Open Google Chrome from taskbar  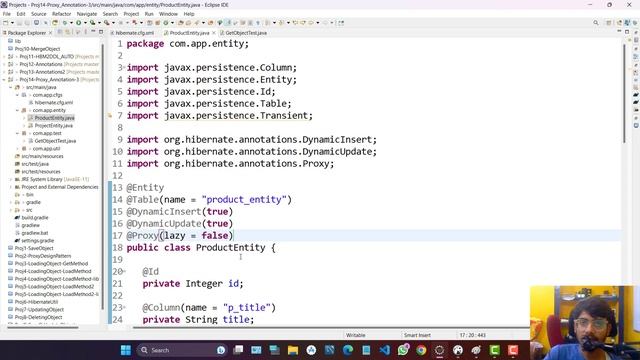tap(421, 350)
